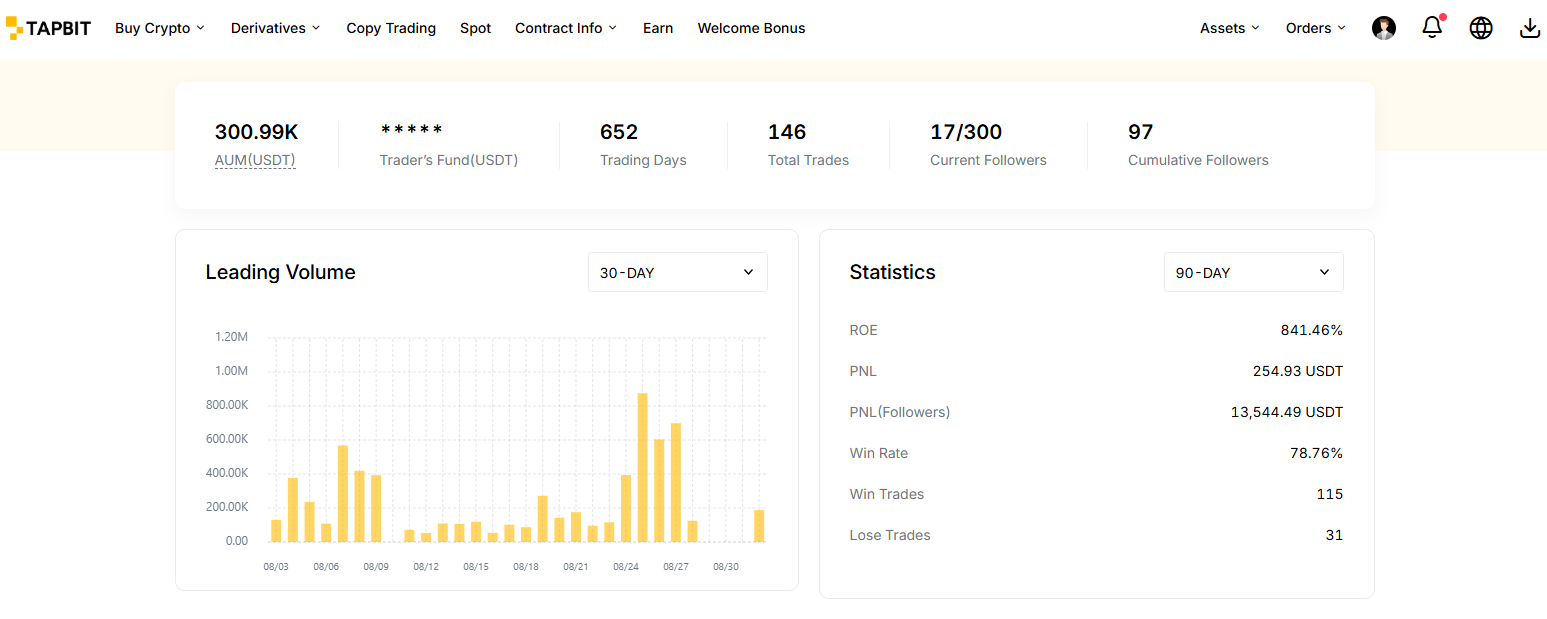Image resolution: width=1547 pixels, height=619 pixels.
Task: Open the Welcome Bonus page
Action: (751, 28)
